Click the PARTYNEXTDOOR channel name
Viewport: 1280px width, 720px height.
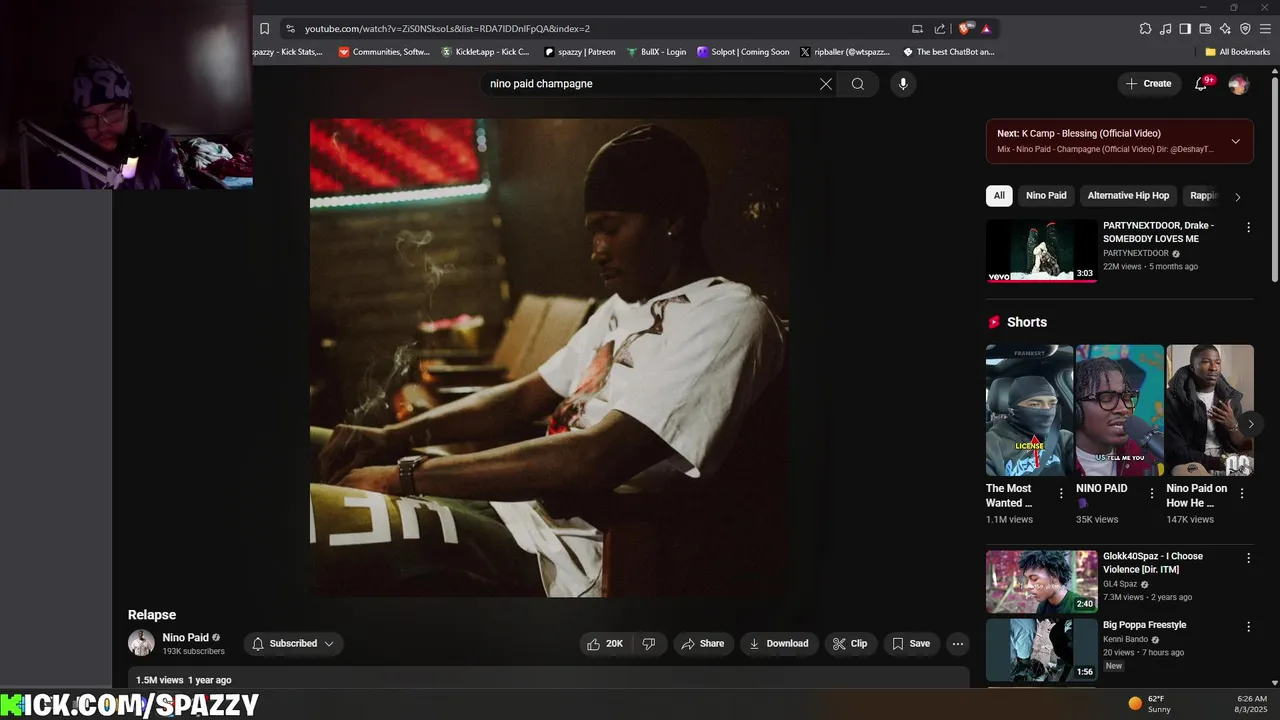pos(1136,254)
